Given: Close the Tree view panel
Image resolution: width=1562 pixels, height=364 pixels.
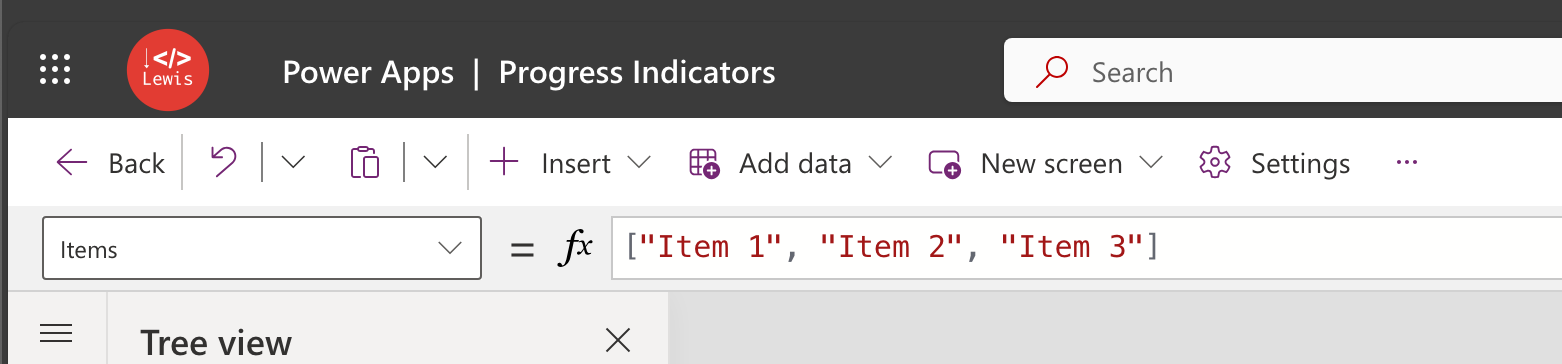Looking at the screenshot, I should click(x=618, y=340).
